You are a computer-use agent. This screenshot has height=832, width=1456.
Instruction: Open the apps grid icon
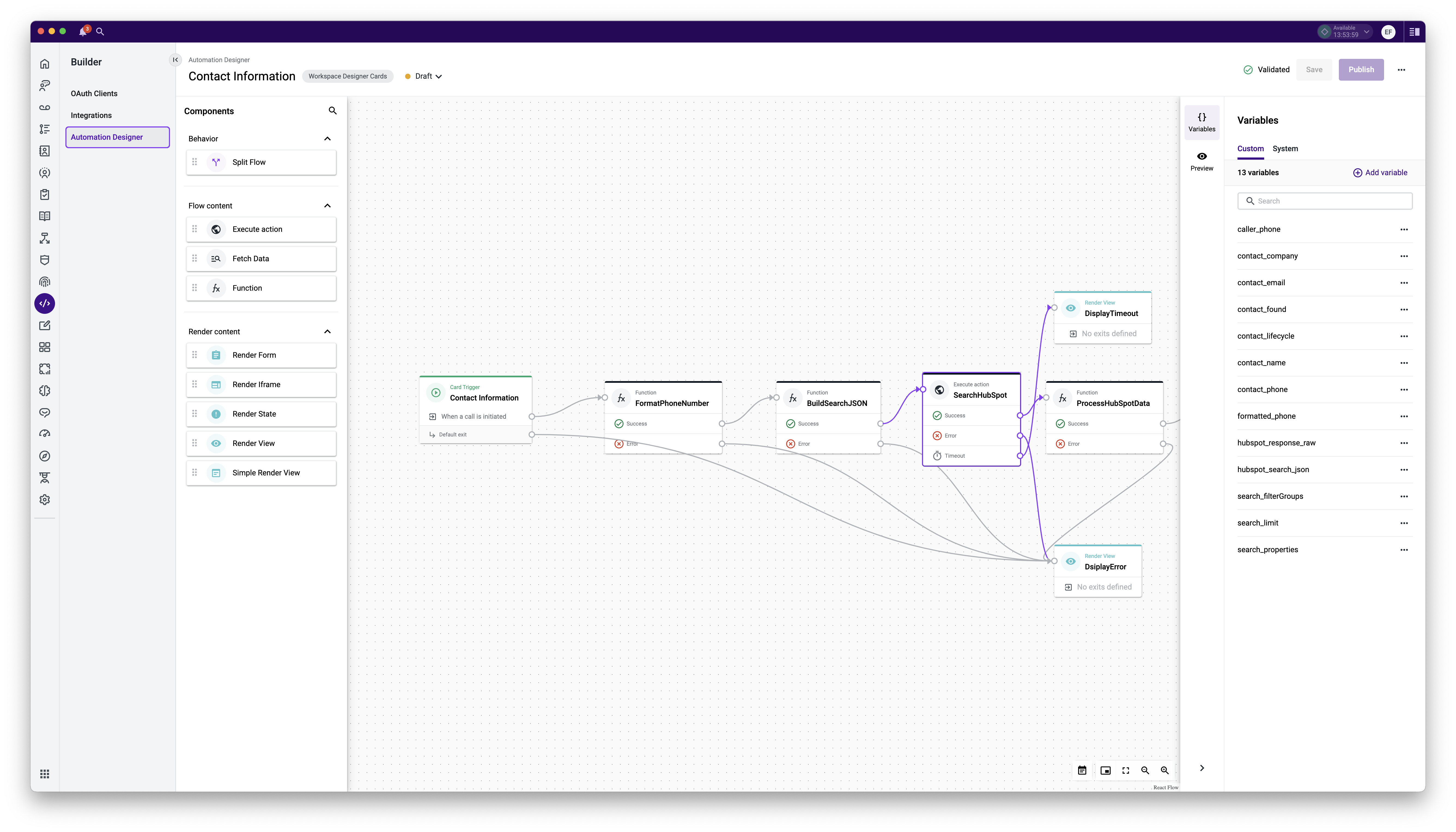tap(45, 774)
